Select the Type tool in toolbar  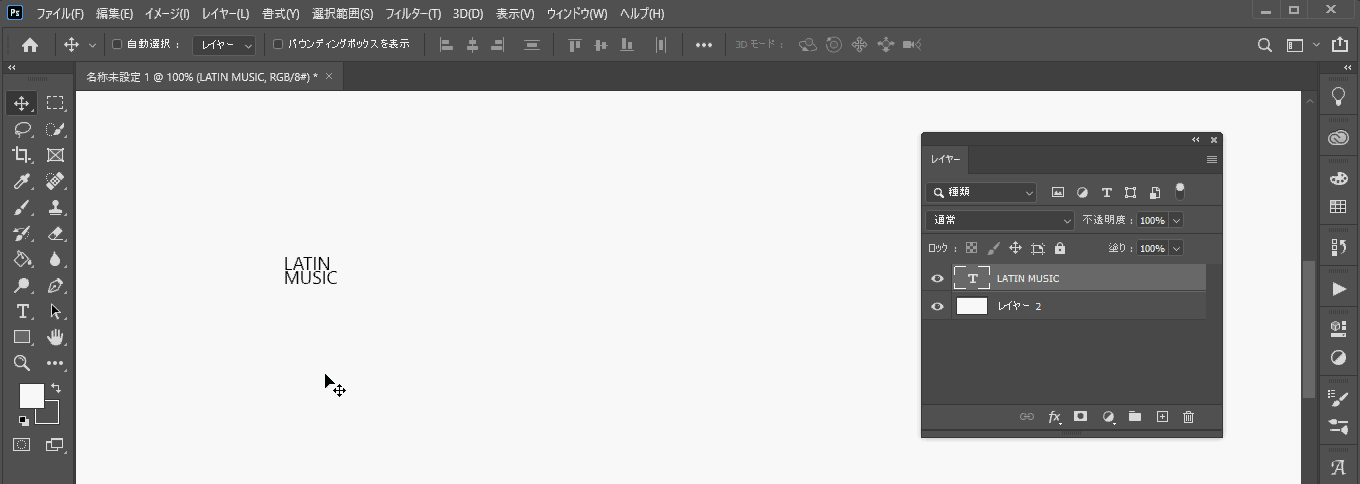[x=22, y=311]
